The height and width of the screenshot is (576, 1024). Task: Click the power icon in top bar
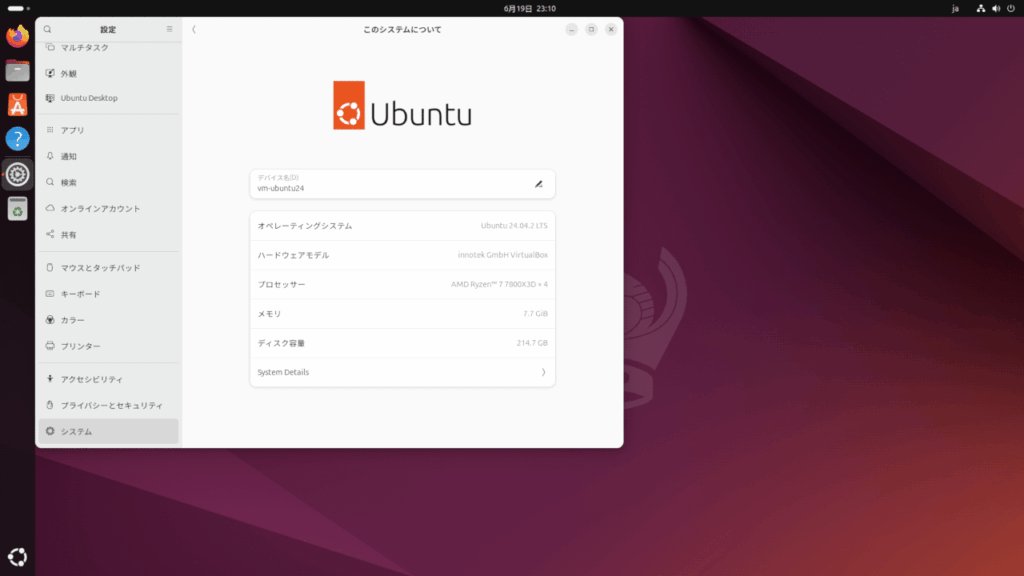click(1011, 8)
